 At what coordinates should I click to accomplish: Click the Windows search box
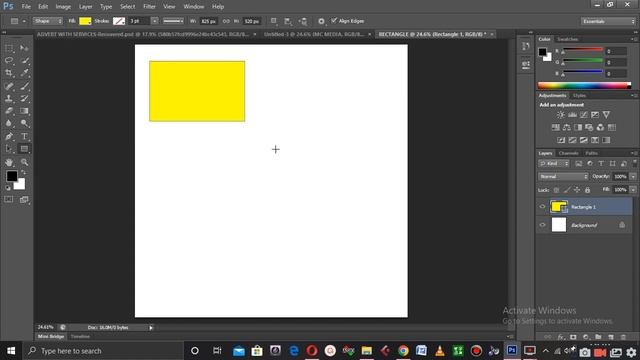click(x=102, y=351)
